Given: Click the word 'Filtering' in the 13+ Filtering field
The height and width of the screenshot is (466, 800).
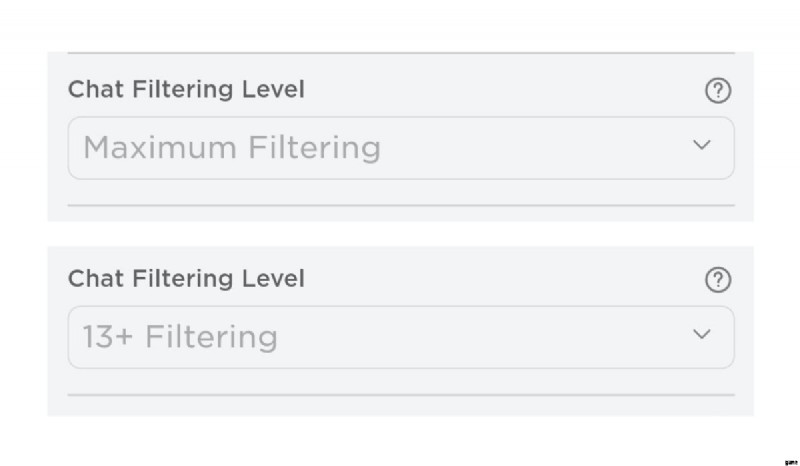Looking at the screenshot, I should (x=211, y=337).
